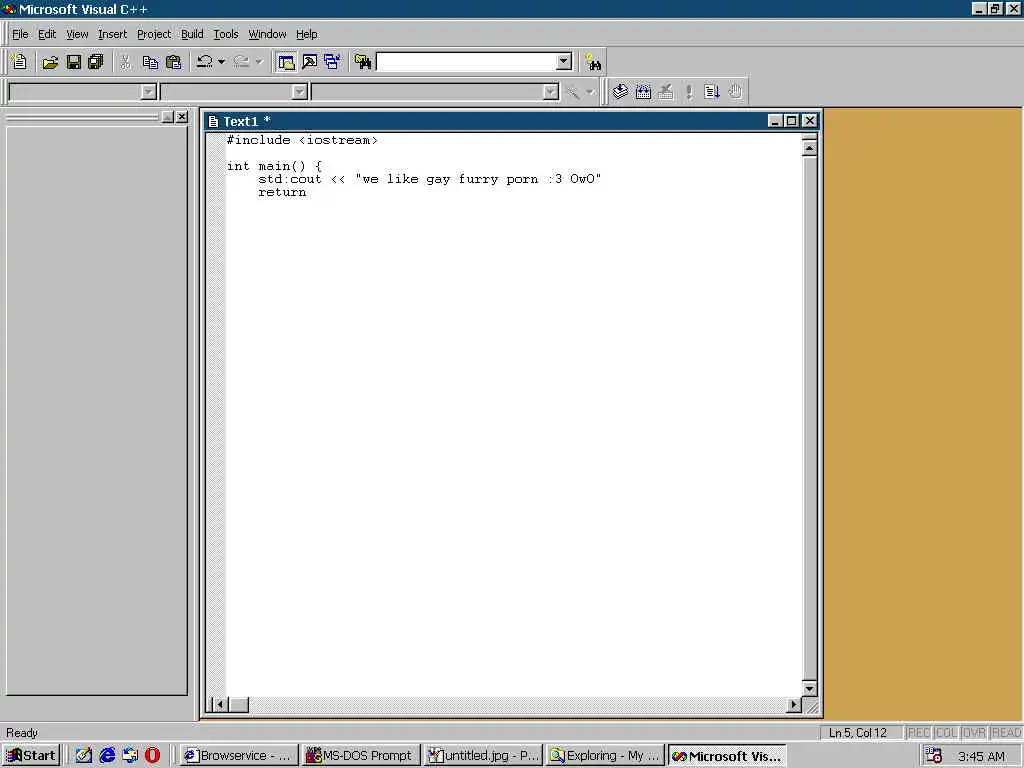Viewport: 1024px width, 768px height.
Task: Undo last edit
Action: click(204, 62)
